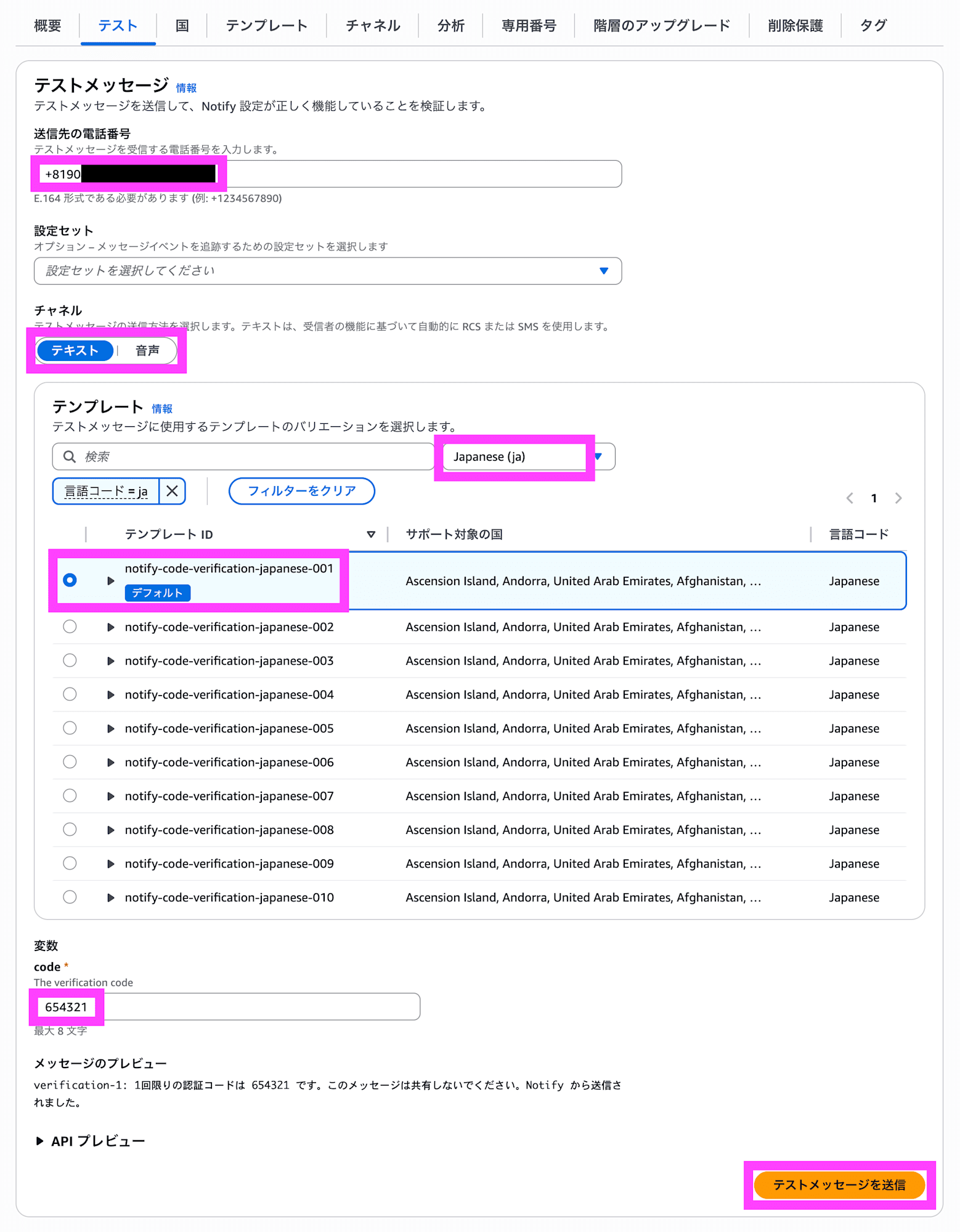960x1232 pixels.
Task: Select radio for notify-code-verification-japanese-006
Action: click(x=70, y=762)
